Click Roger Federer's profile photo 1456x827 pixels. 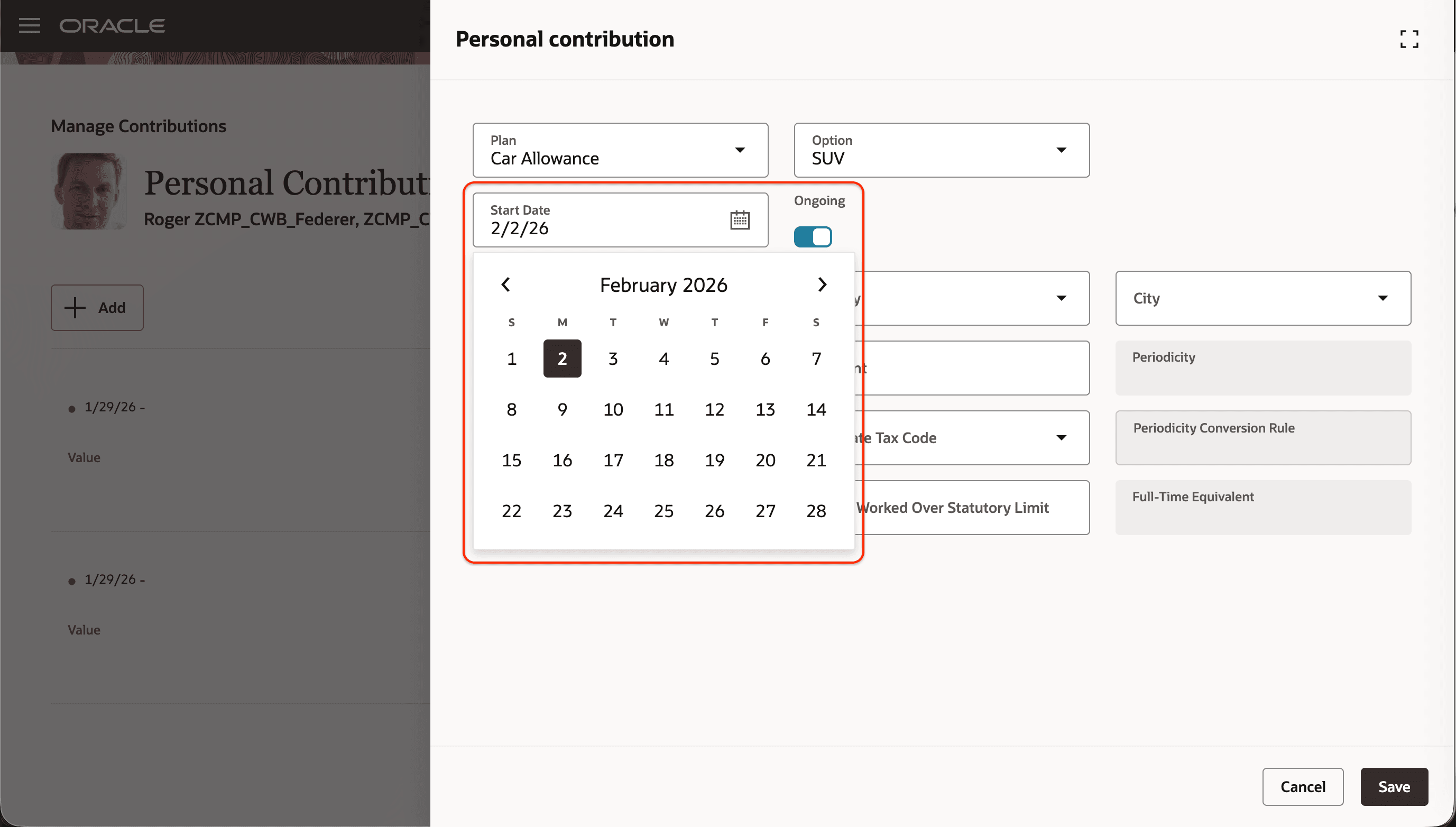(89, 191)
